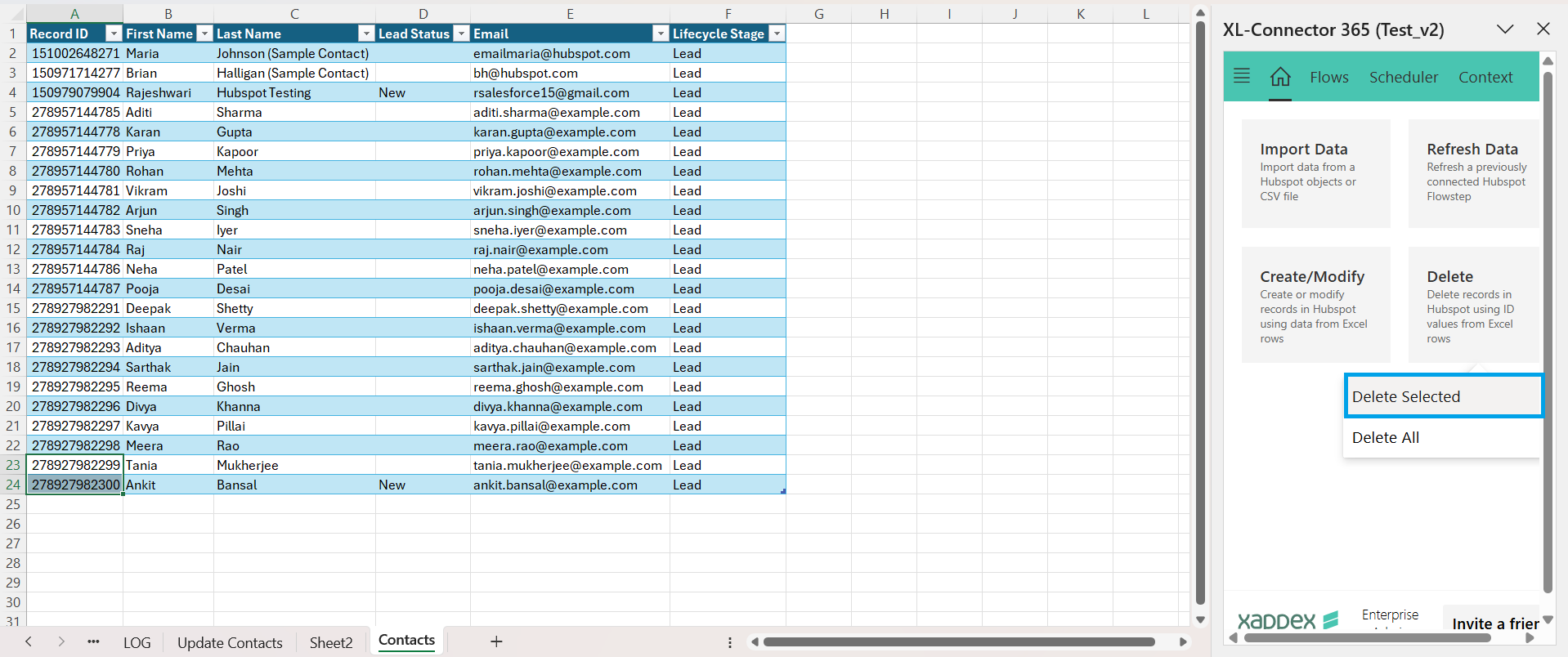Select Lead Status 'New' in Ankit row
The image size is (1568, 657).
pos(423,485)
